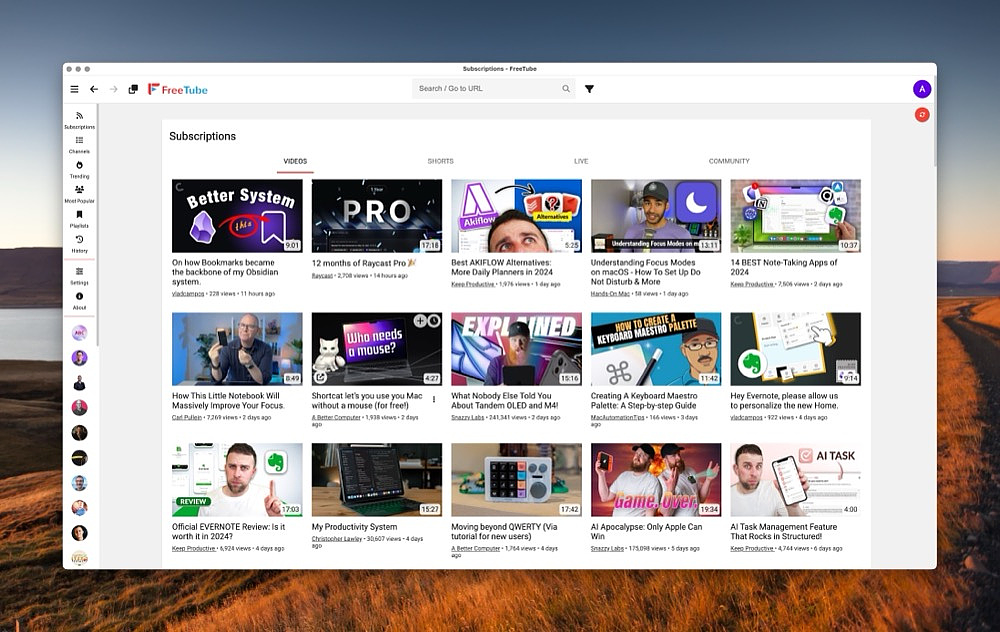Open the purple profile selector avatar
The width and height of the screenshot is (1000, 632).
(x=921, y=89)
